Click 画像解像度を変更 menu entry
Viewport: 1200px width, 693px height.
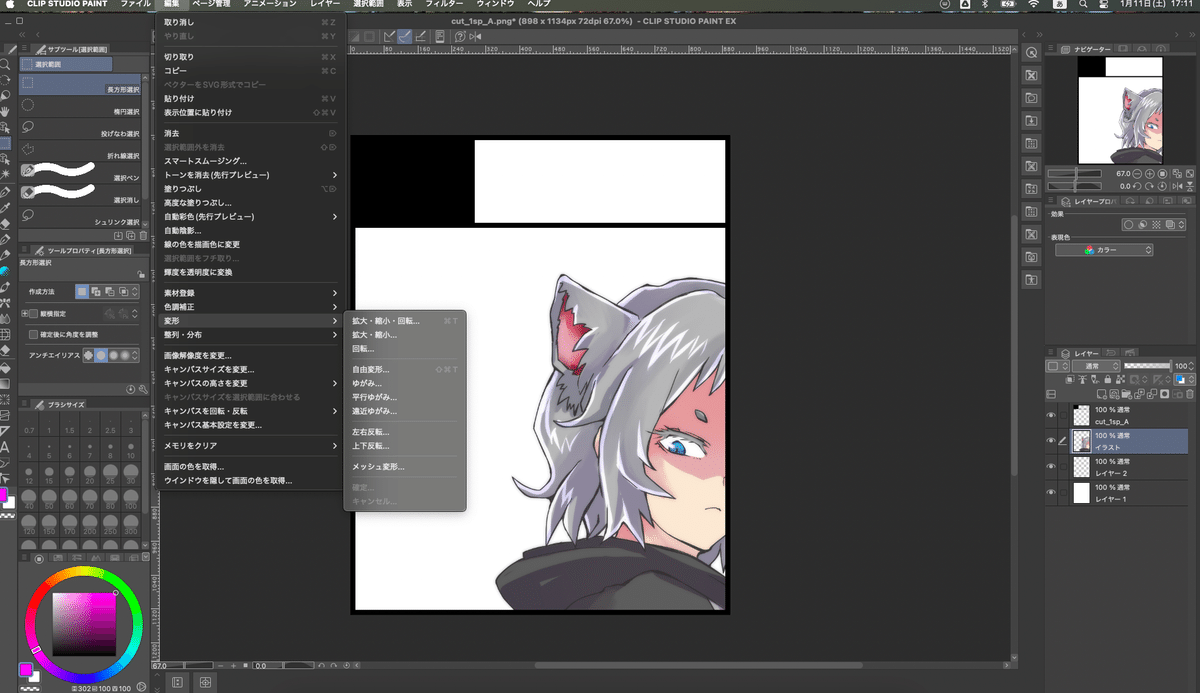(x=250, y=356)
